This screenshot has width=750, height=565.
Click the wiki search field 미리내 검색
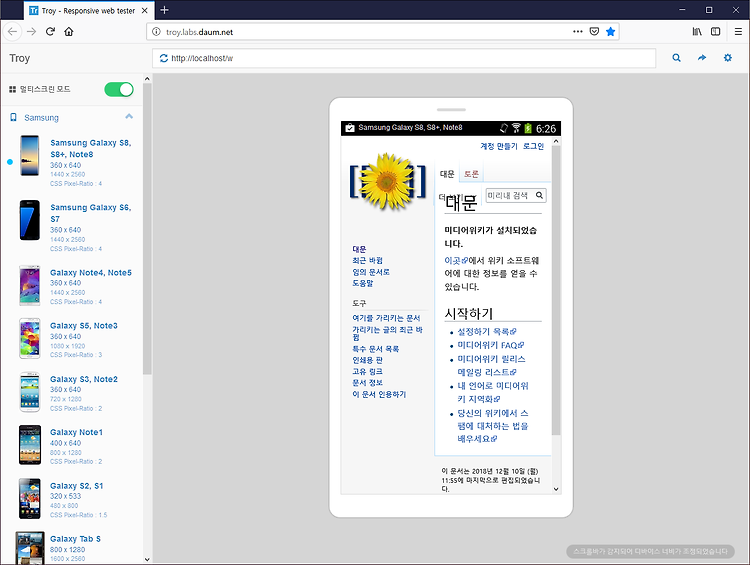point(509,195)
